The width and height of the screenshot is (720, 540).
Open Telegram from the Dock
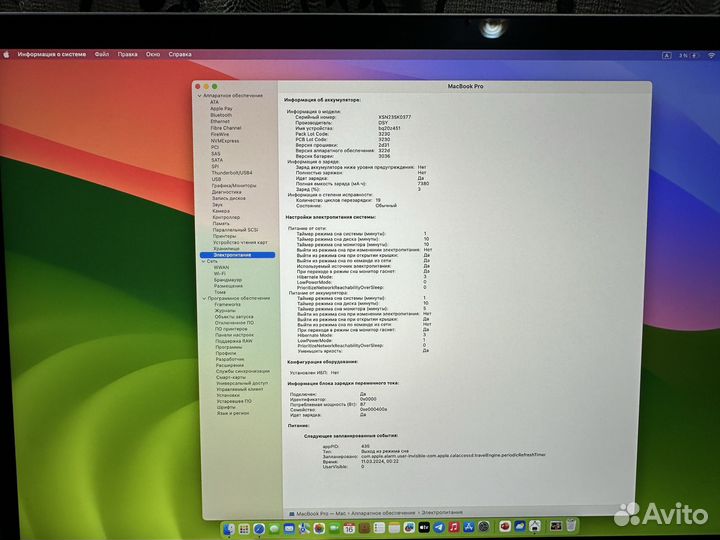point(439,528)
